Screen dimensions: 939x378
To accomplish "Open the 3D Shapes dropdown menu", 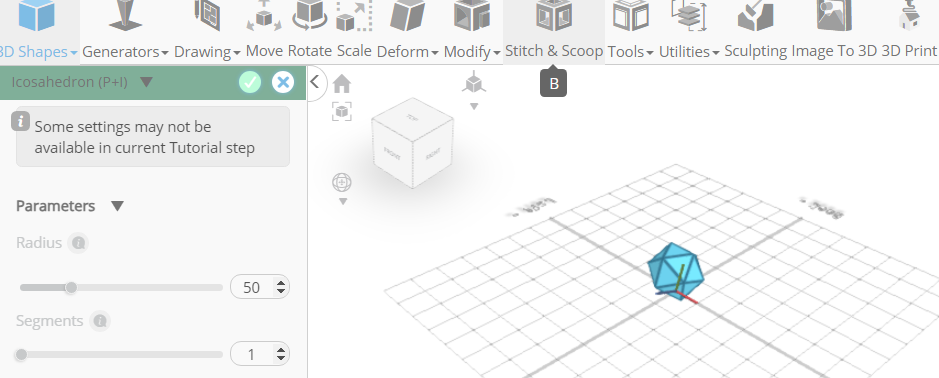I will click(x=74, y=53).
